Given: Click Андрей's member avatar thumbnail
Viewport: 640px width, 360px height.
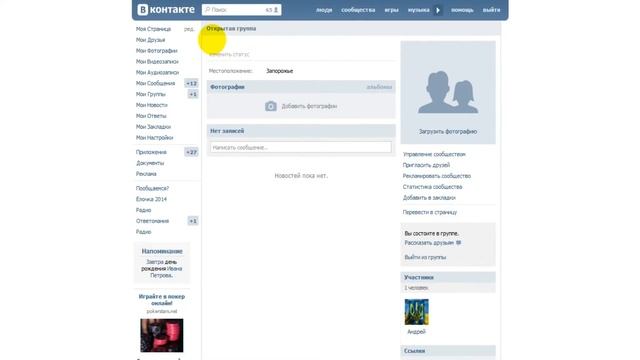Looking at the screenshot, I should (x=416, y=312).
